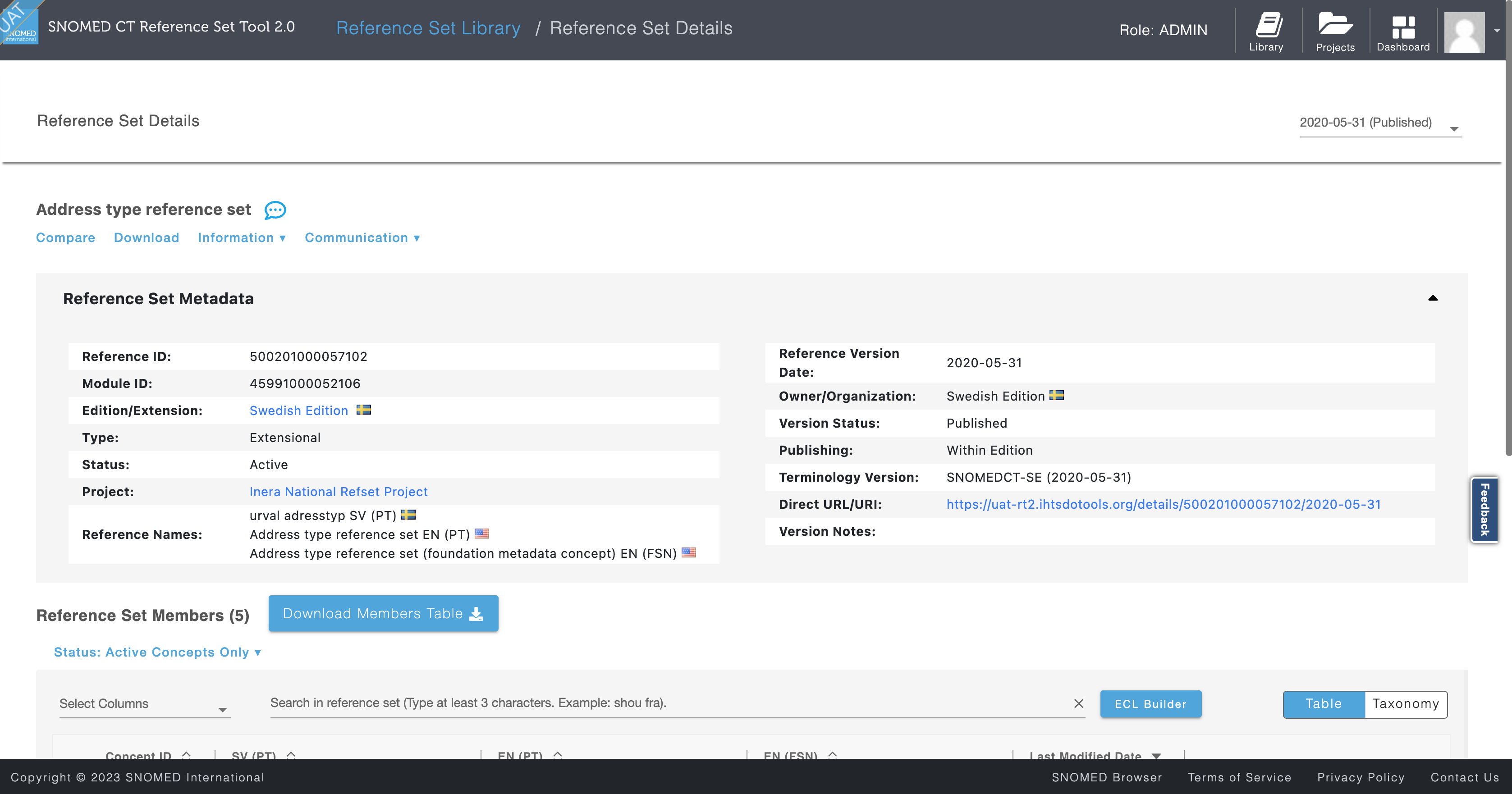
Task: Open the Swedish Edition link
Action: [x=299, y=410]
